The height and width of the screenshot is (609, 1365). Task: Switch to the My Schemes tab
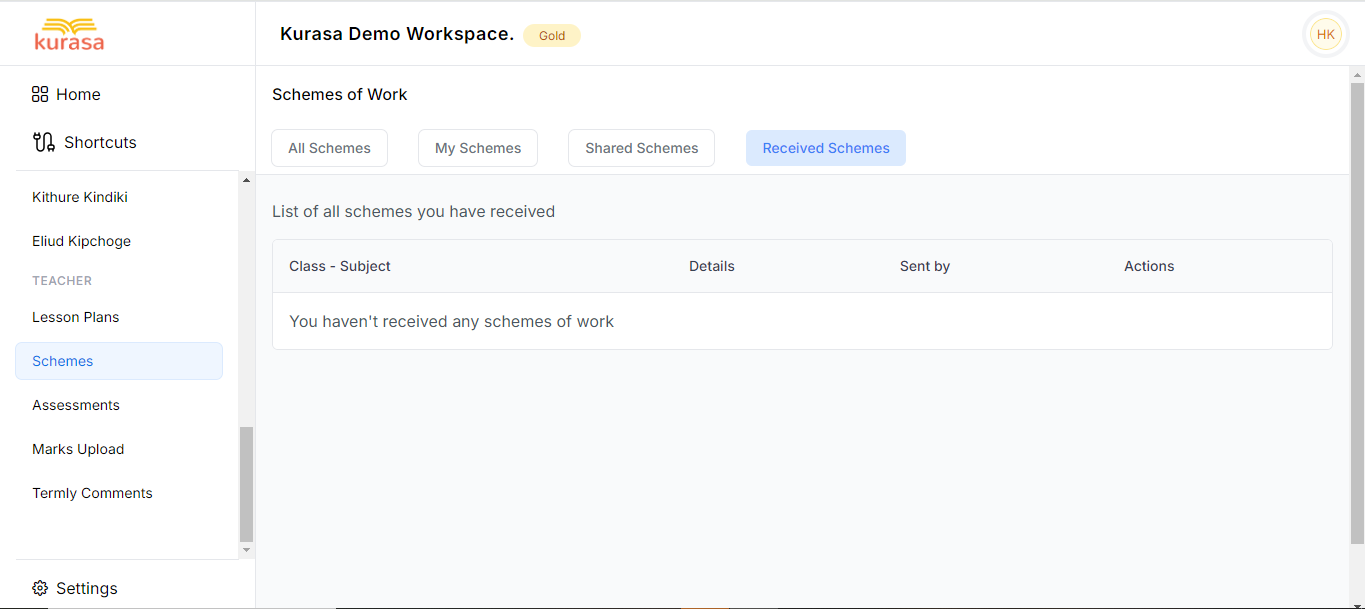tap(478, 148)
